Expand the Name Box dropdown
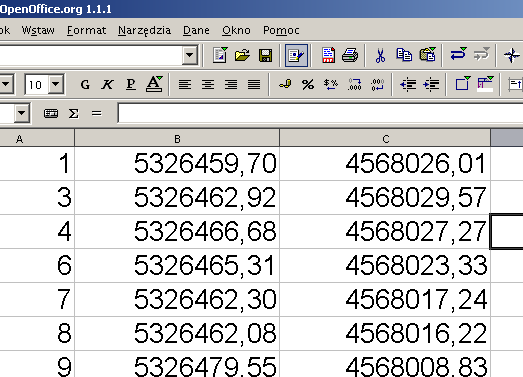This screenshot has width=523, height=377. tap(21, 114)
